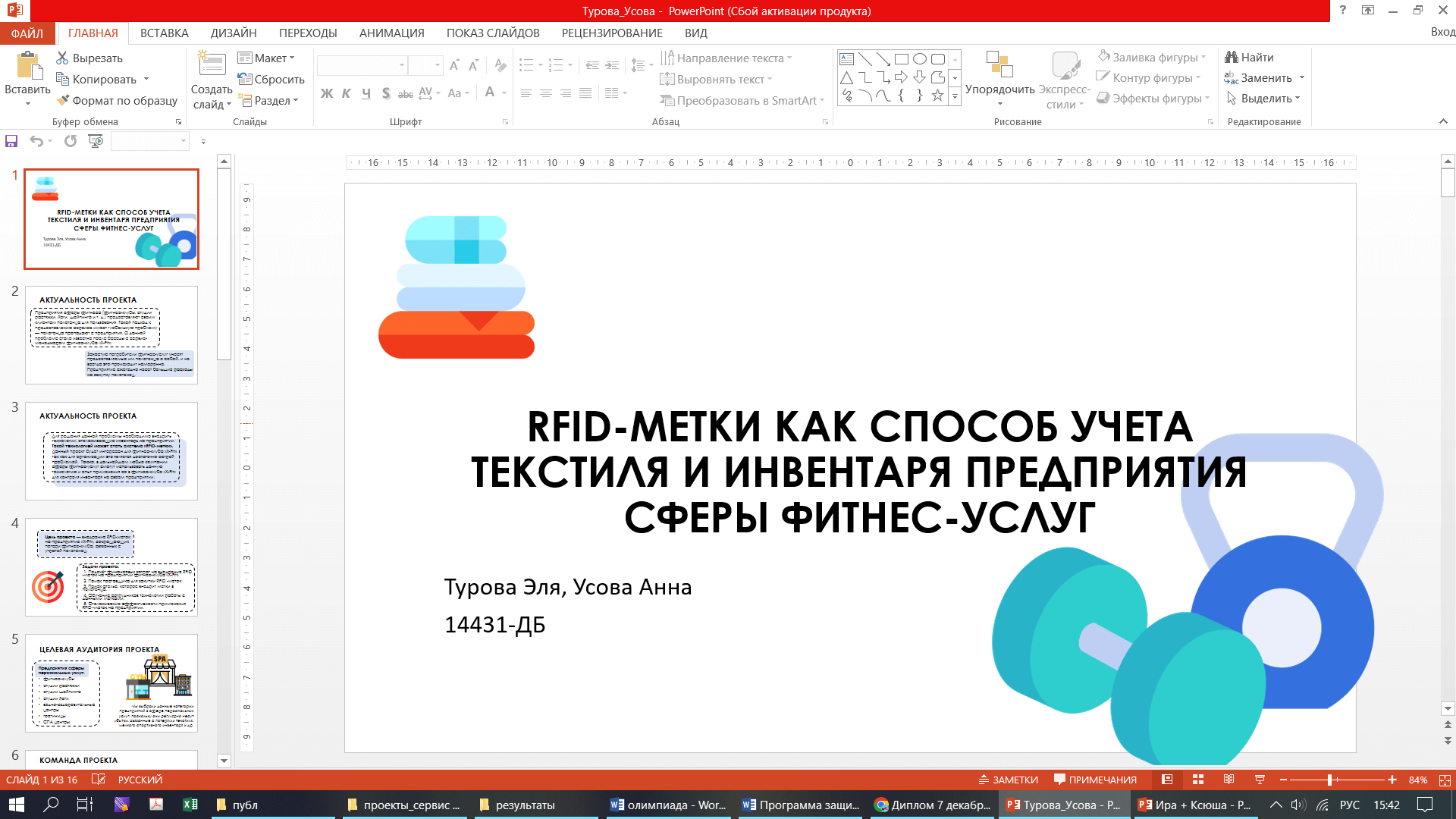Expand the Select (Выделить) dropdown

pos(1264,99)
